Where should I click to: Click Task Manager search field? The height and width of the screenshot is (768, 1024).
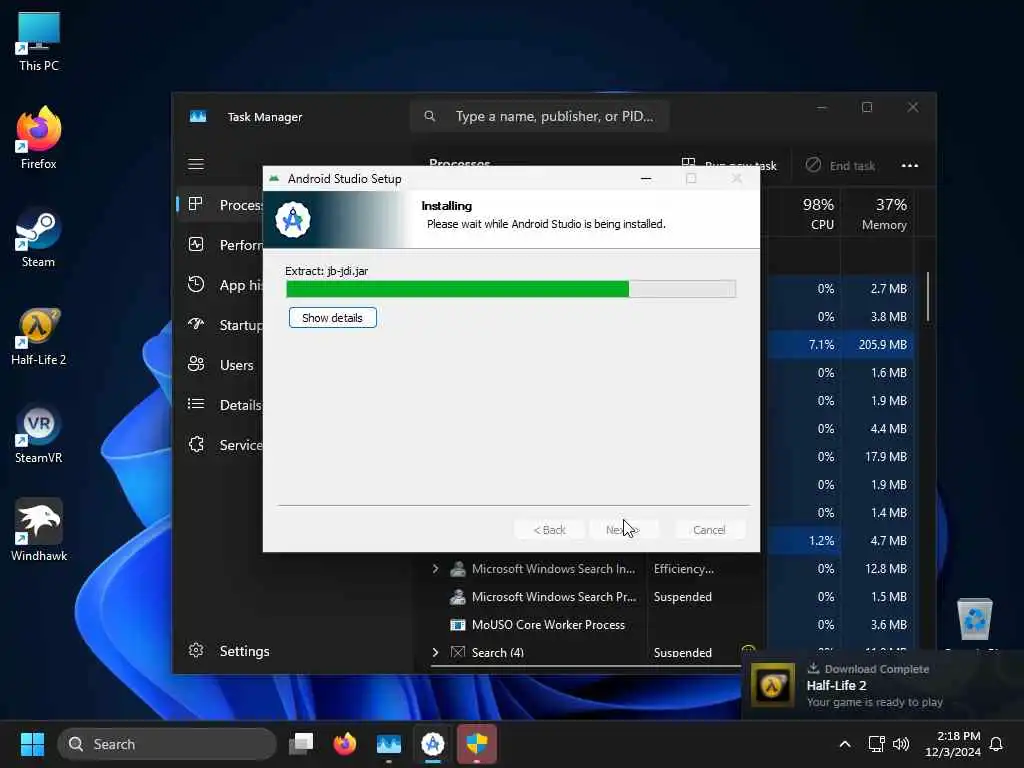click(539, 116)
